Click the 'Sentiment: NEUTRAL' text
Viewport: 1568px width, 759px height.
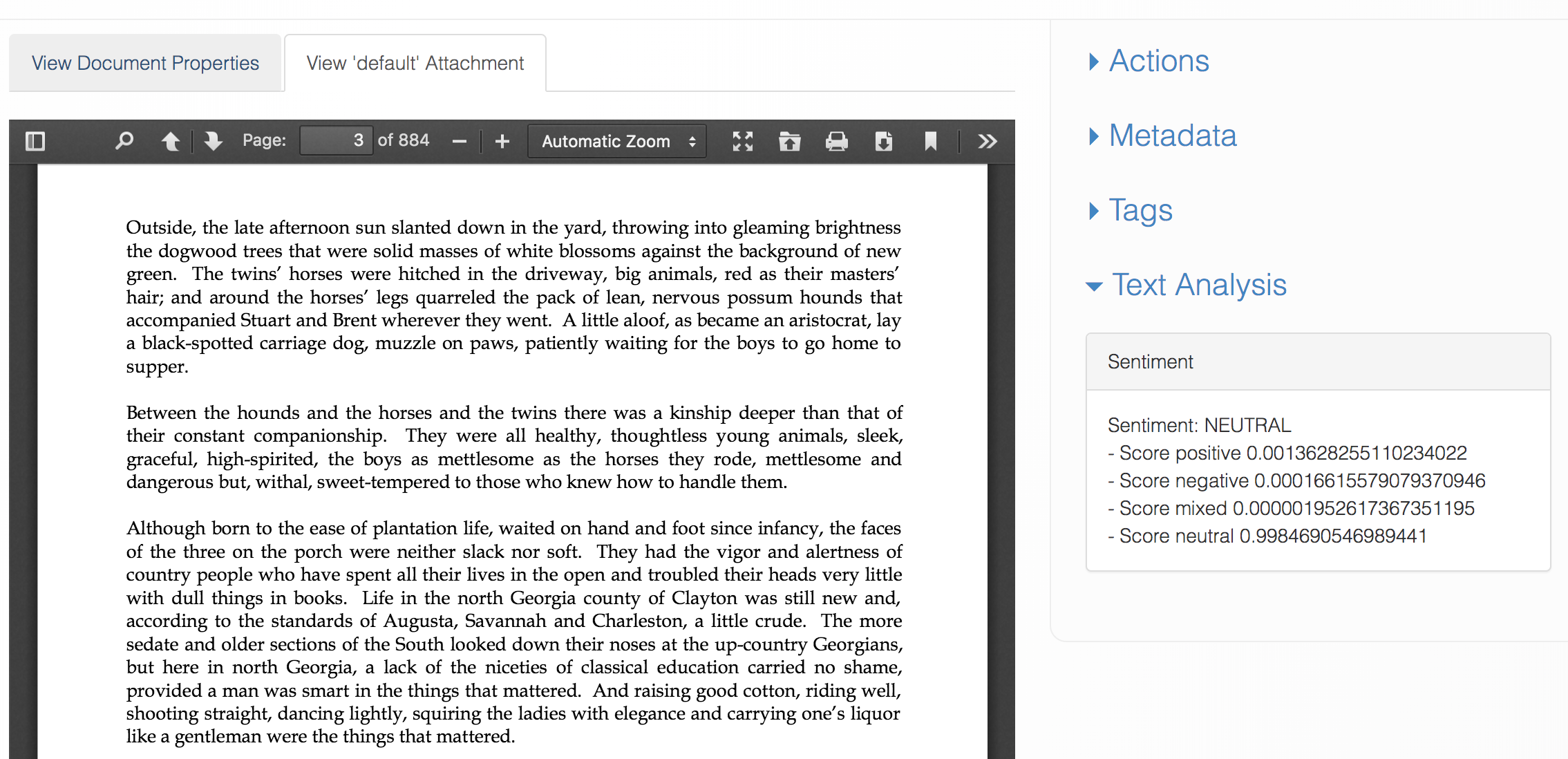(x=1199, y=425)
